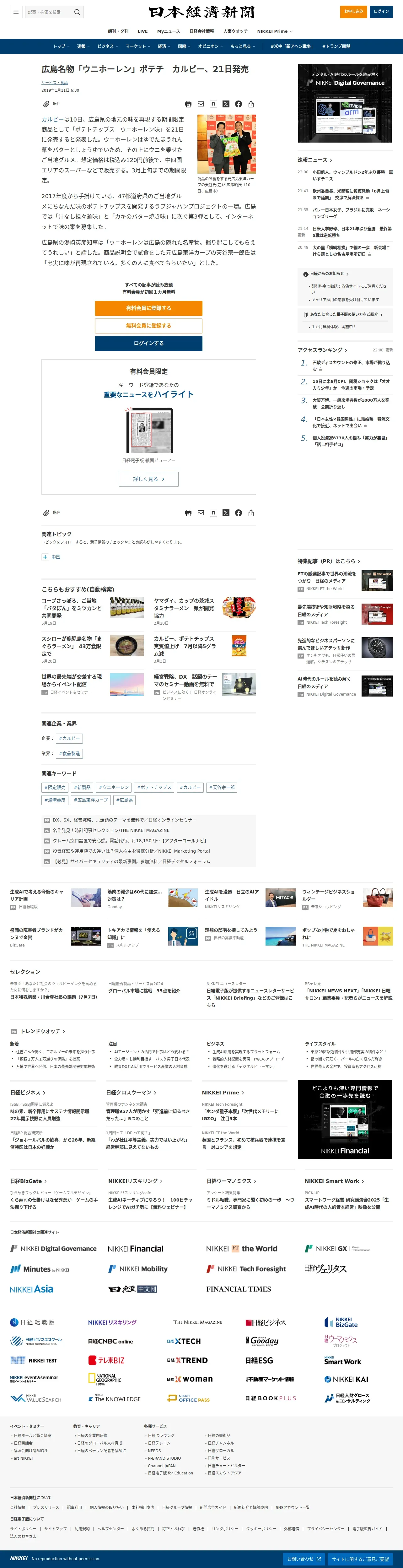Open the 人事ウオッチ menu item
Image resolution: width=403 pixels, height=1568 pixels.
pyautogui.click(x=236, y=31)
